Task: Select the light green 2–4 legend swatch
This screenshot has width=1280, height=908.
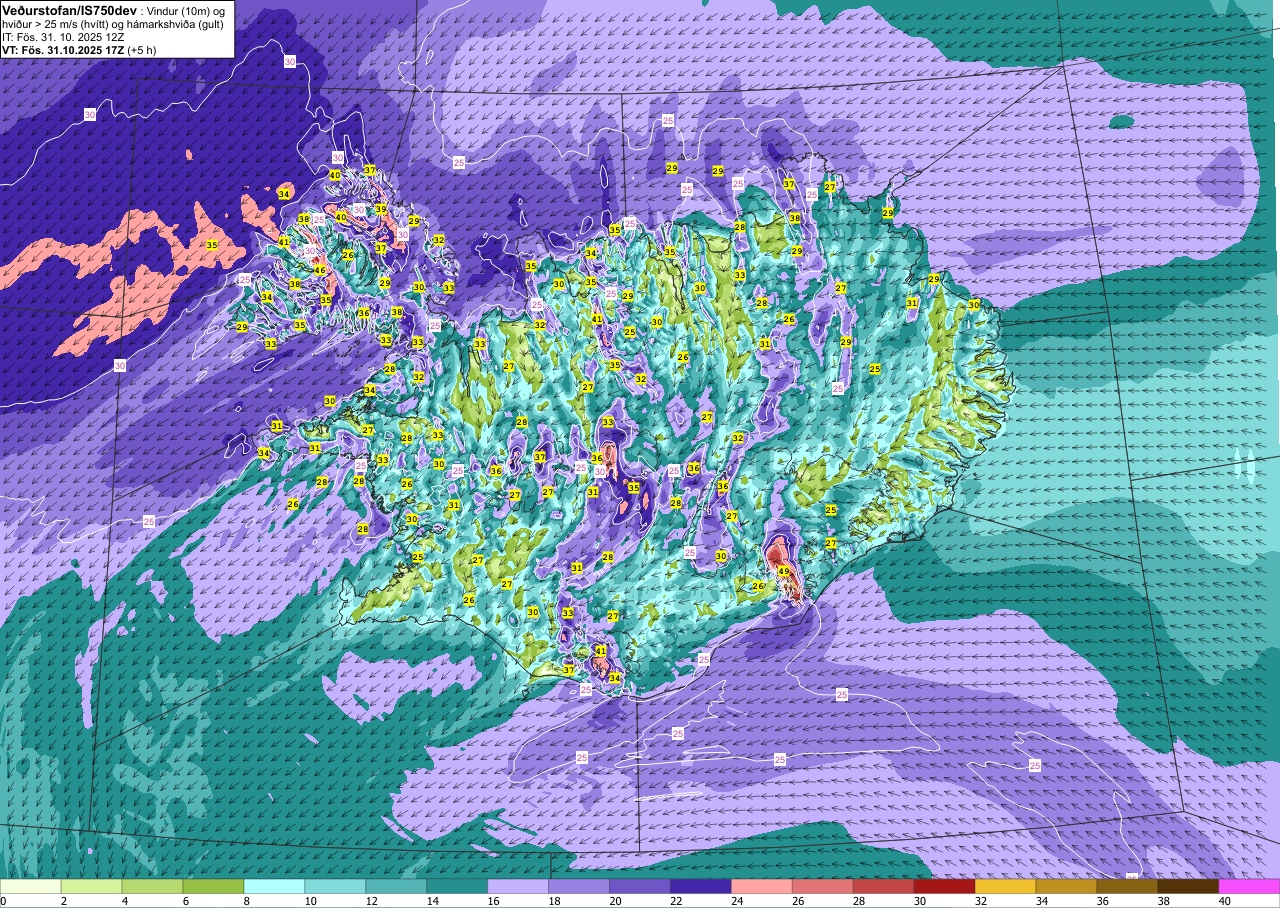Action: point(91,886)
